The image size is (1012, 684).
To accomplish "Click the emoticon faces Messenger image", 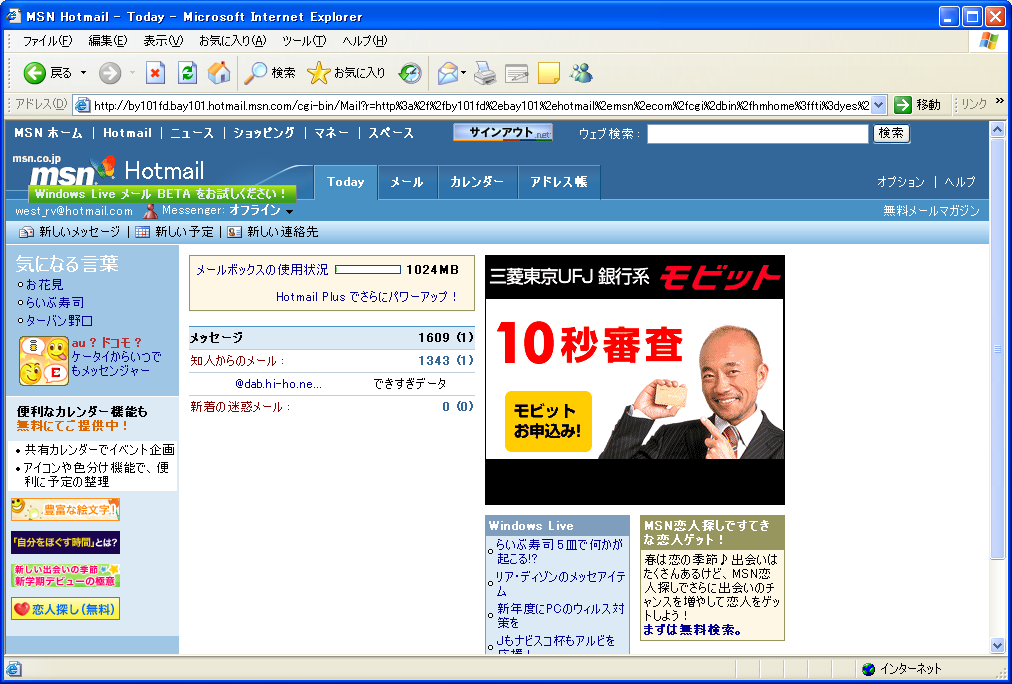I will click(44, 361).
